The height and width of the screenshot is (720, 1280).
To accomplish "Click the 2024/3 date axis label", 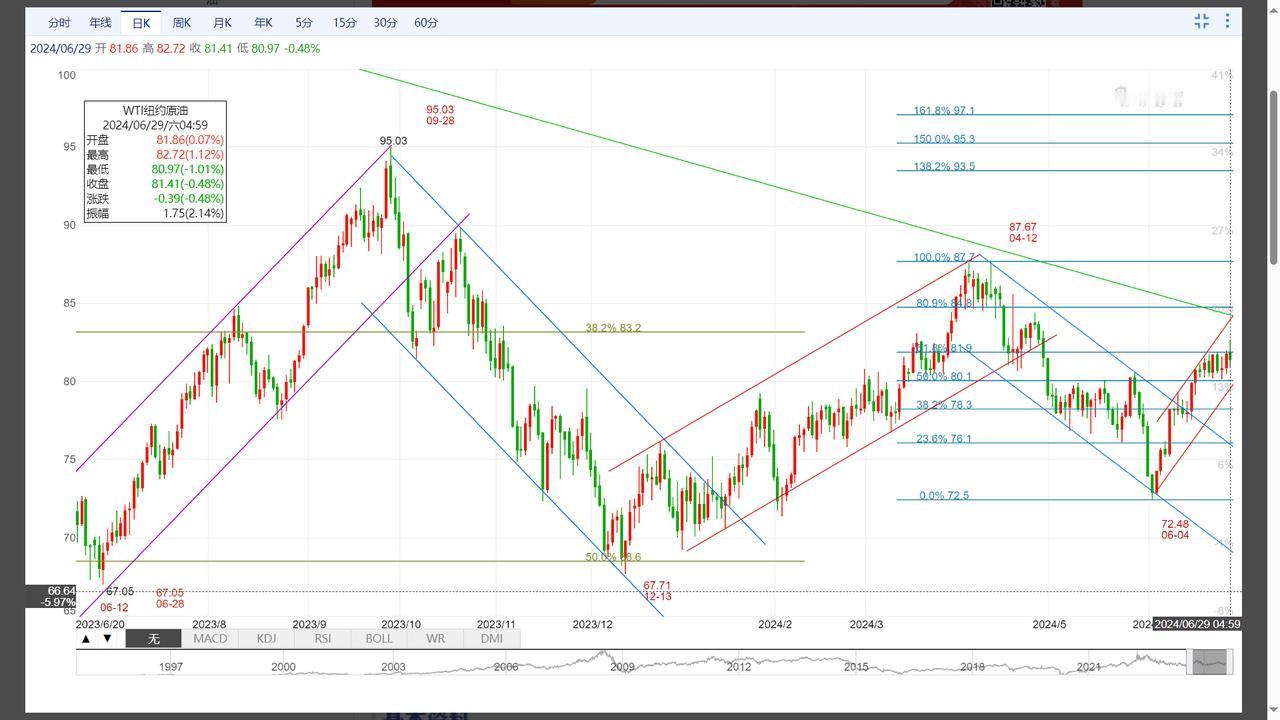I will (x=866, y=624).
